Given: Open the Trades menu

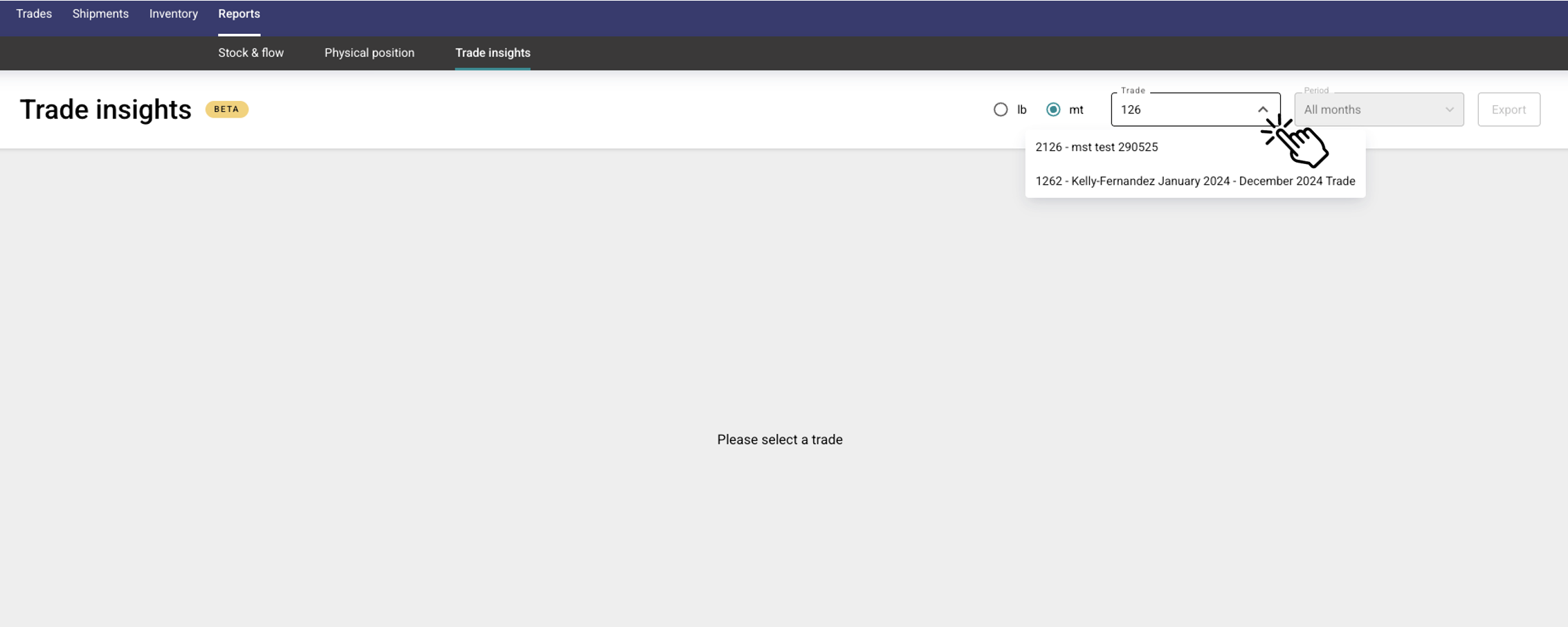Looking at the screenshot, I should coord(34,14).
